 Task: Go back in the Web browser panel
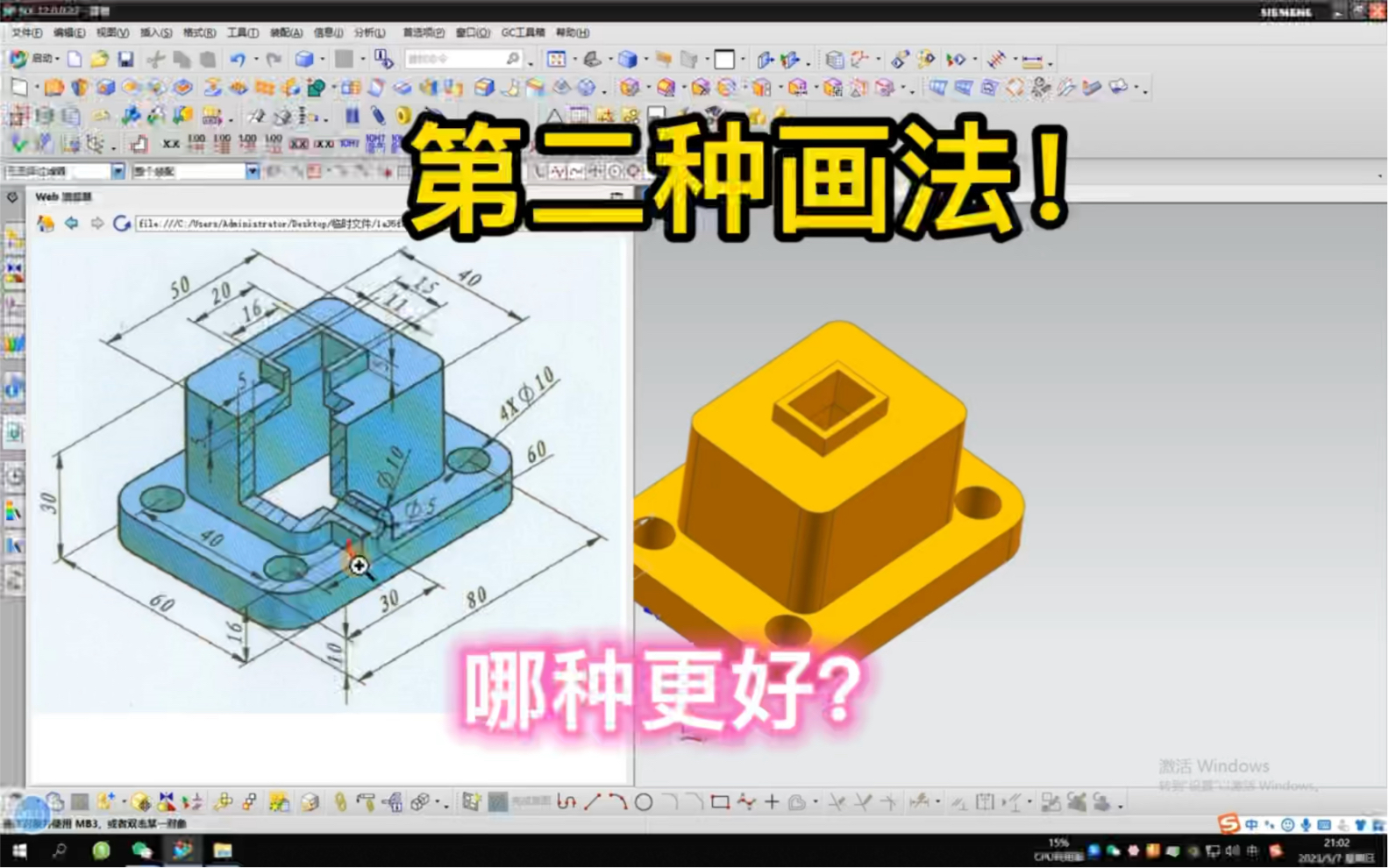click(x=71, y=224)
